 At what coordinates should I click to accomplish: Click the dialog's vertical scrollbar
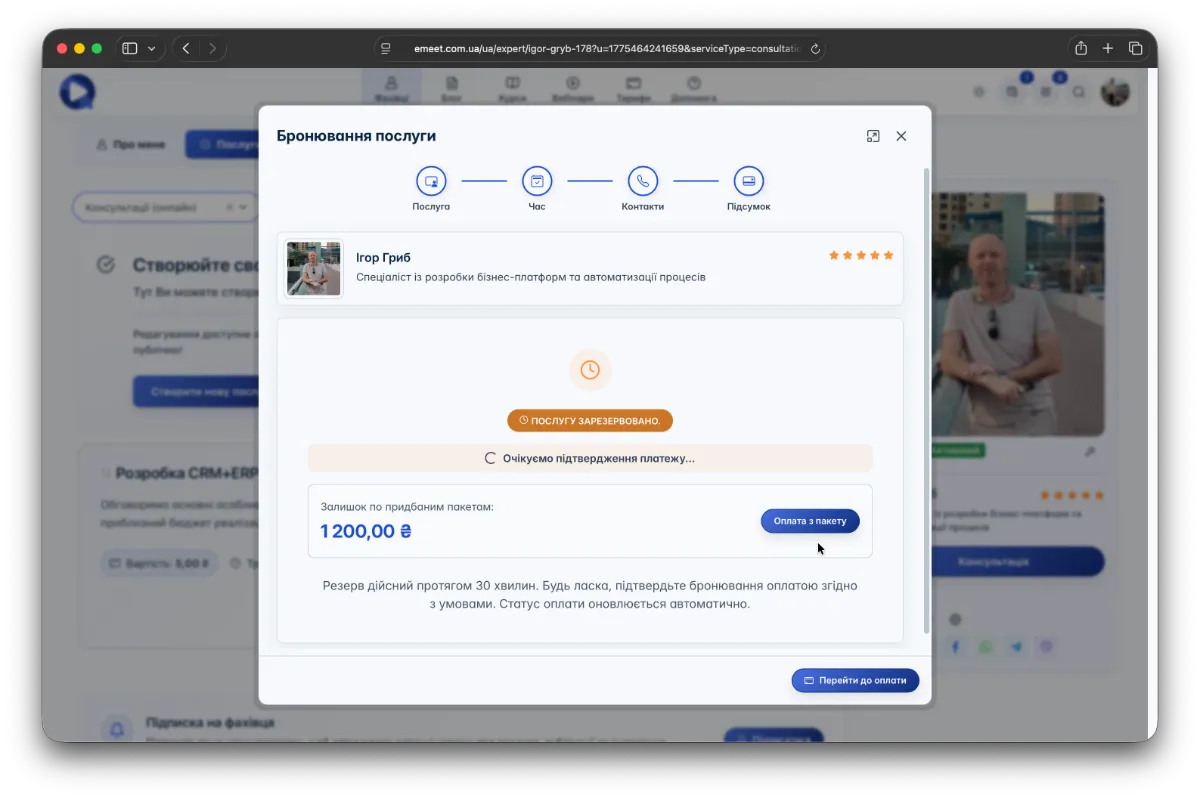(x=926, y=400)
